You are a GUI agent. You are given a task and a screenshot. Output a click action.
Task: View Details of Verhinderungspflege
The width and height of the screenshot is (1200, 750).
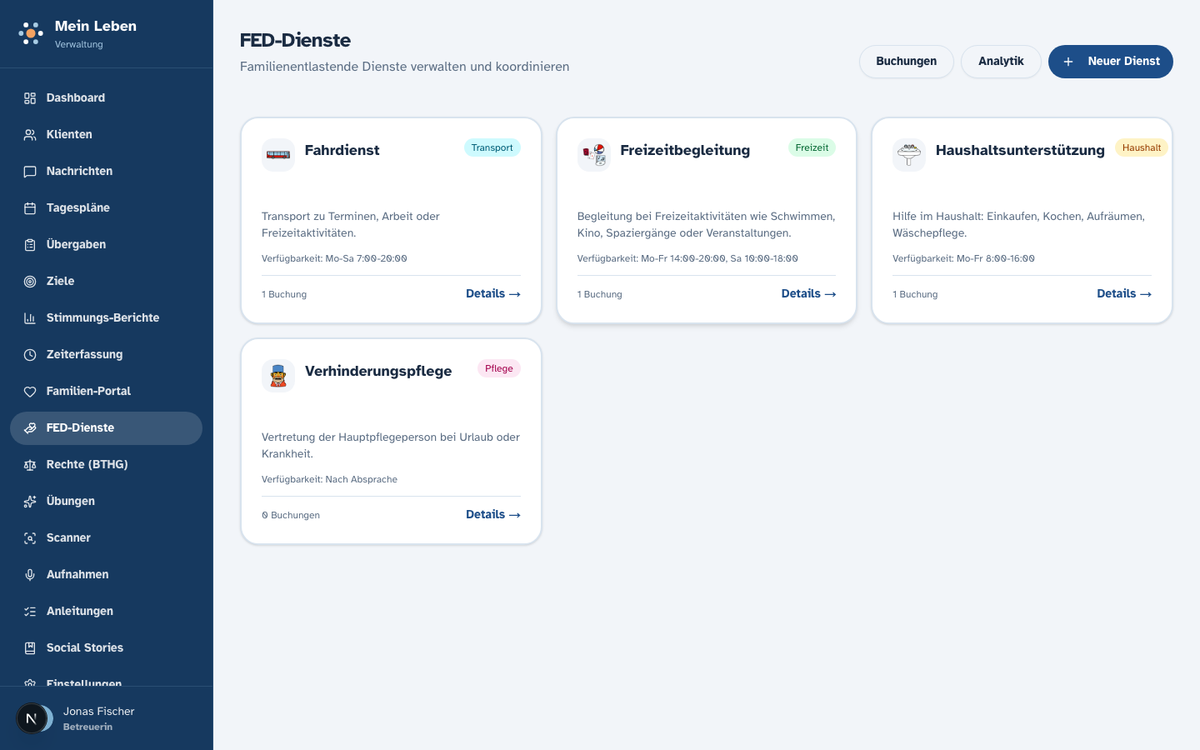coord(493,515)
